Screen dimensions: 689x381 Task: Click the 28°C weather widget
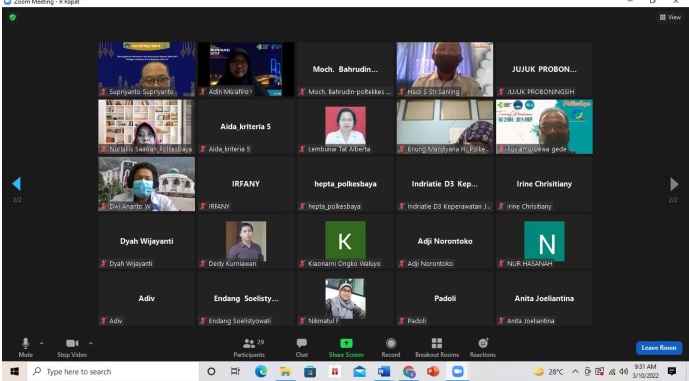point(549,372)
